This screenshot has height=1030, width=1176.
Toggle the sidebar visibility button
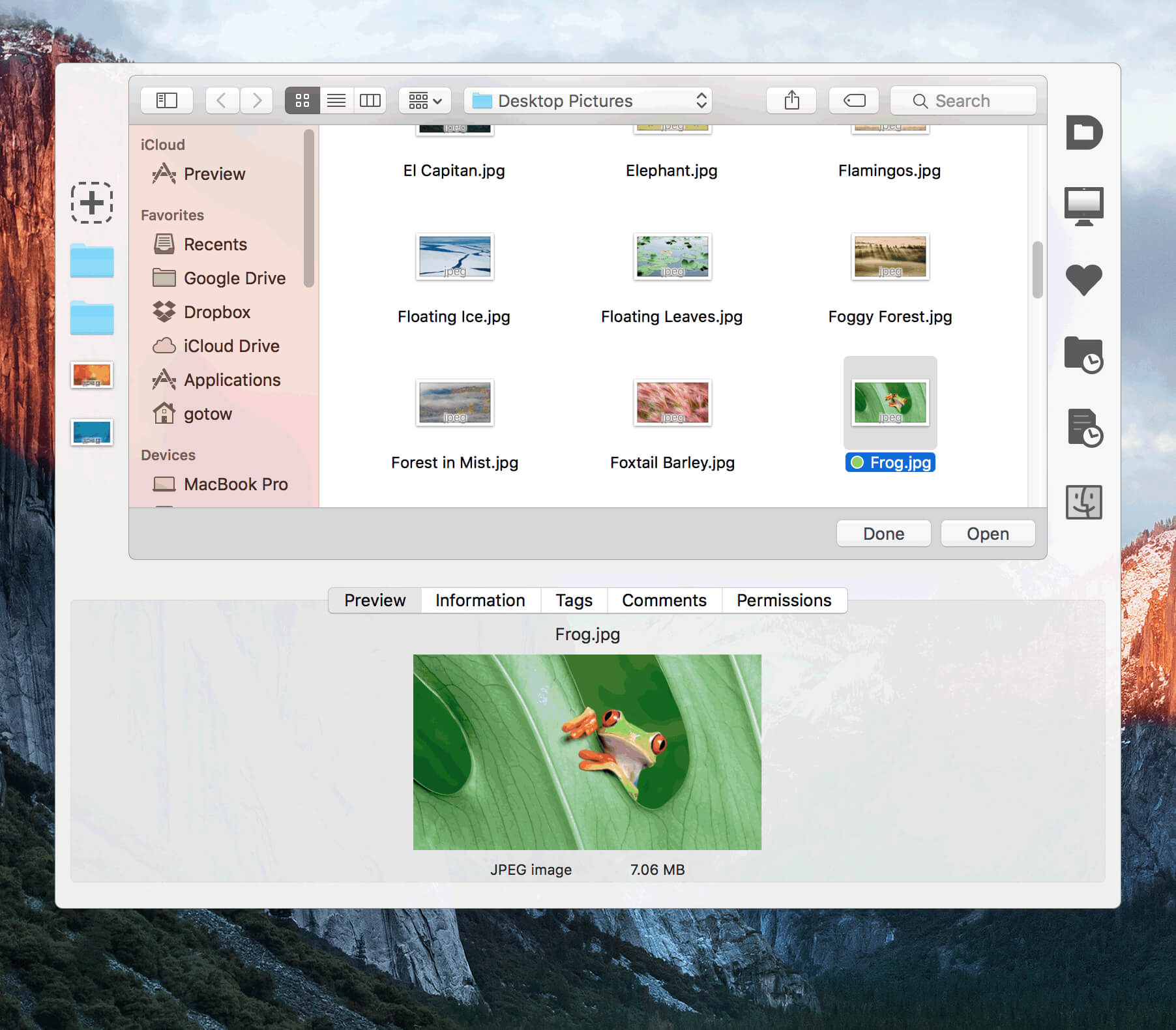pyautogui.click(x=167, y=100)
